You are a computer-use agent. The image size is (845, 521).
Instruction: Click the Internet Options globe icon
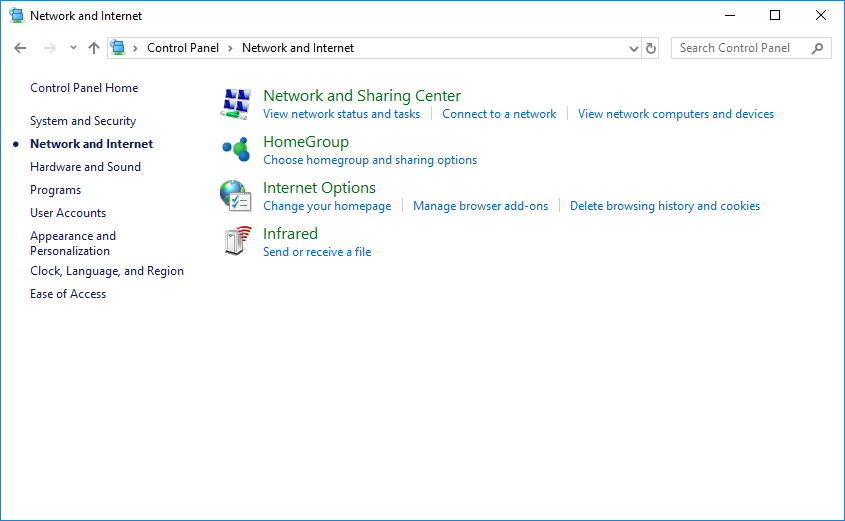(236, 195)
